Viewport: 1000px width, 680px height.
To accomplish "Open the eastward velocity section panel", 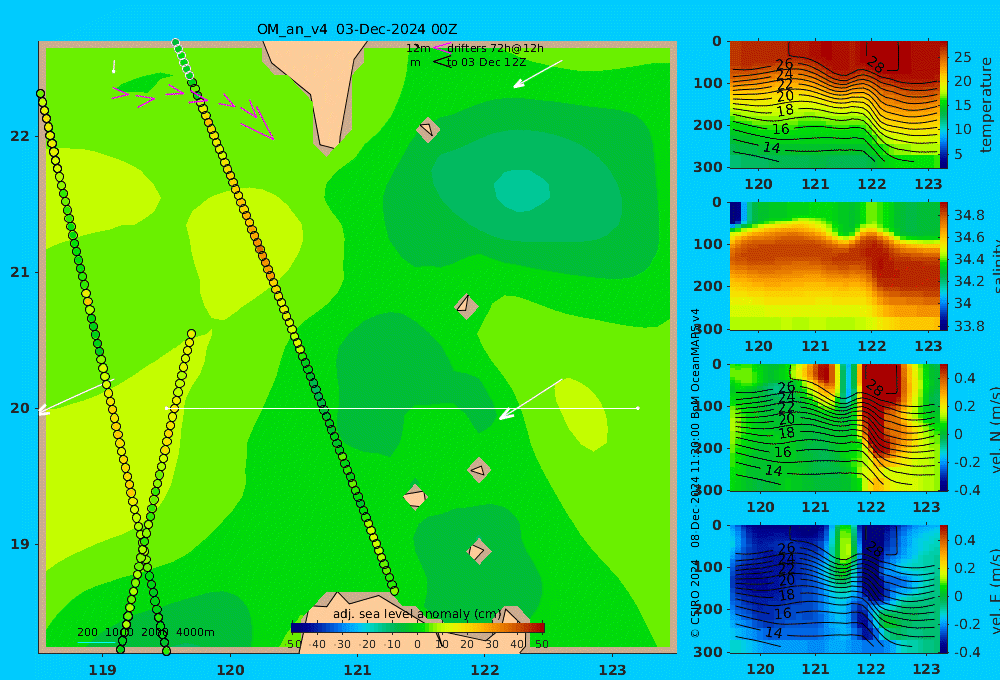I will pyautogui.click(x=834, y=589).
